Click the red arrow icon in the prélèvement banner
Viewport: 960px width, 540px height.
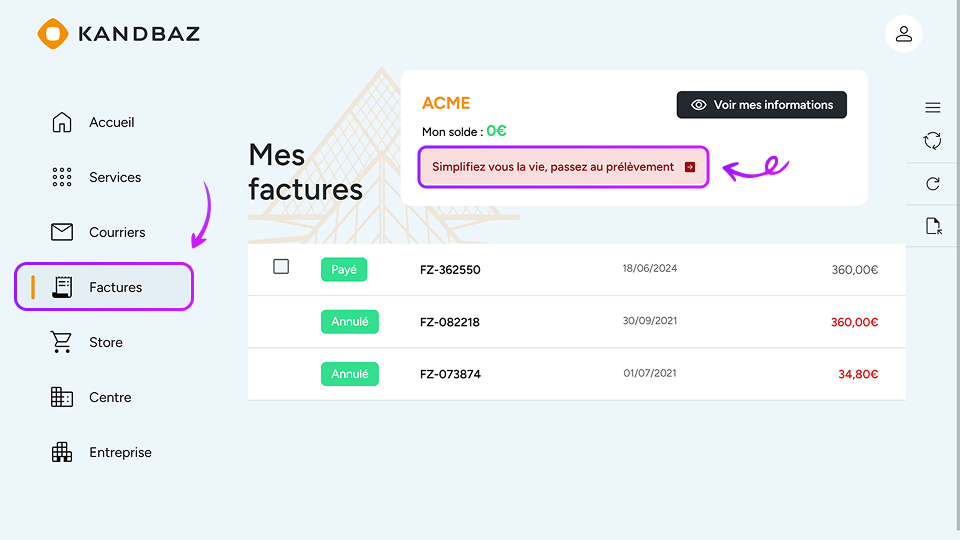point(690,167)
